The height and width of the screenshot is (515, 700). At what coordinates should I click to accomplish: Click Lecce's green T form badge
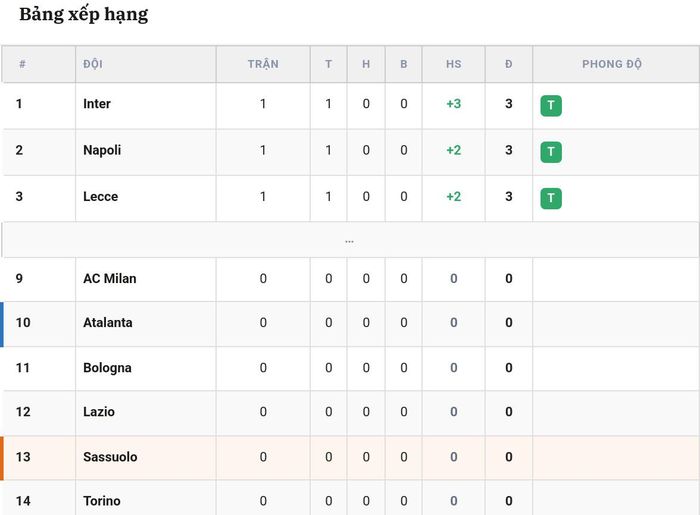[x=551, y=198]
